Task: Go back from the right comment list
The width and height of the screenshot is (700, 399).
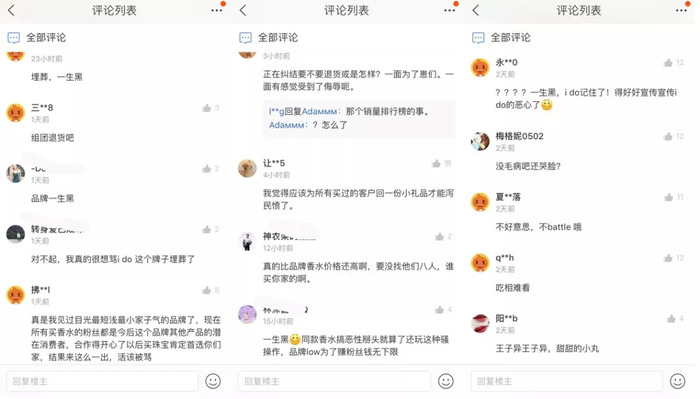Action: [476, 10]
